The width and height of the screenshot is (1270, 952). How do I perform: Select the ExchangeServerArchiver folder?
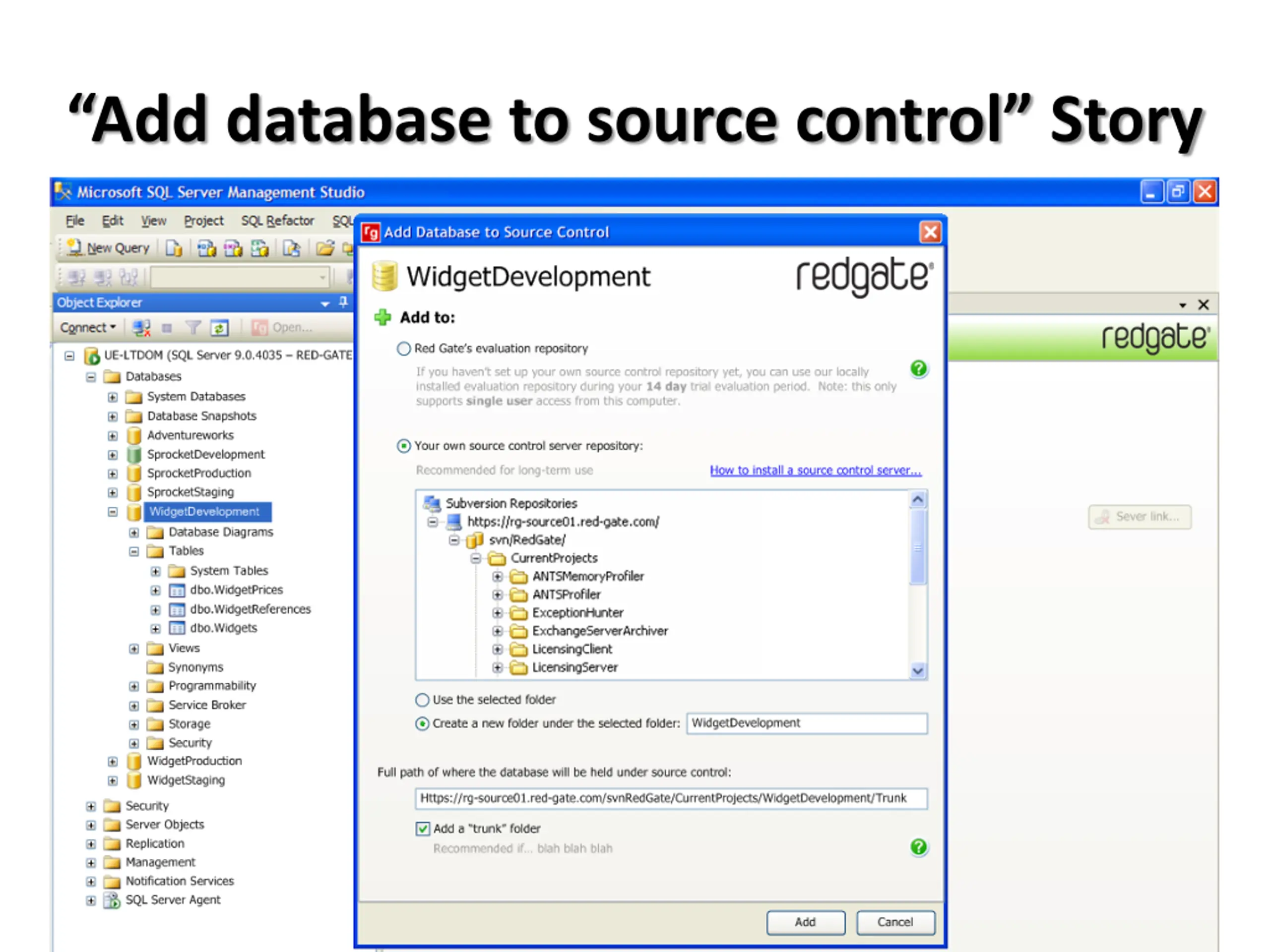tap(600, 631)
